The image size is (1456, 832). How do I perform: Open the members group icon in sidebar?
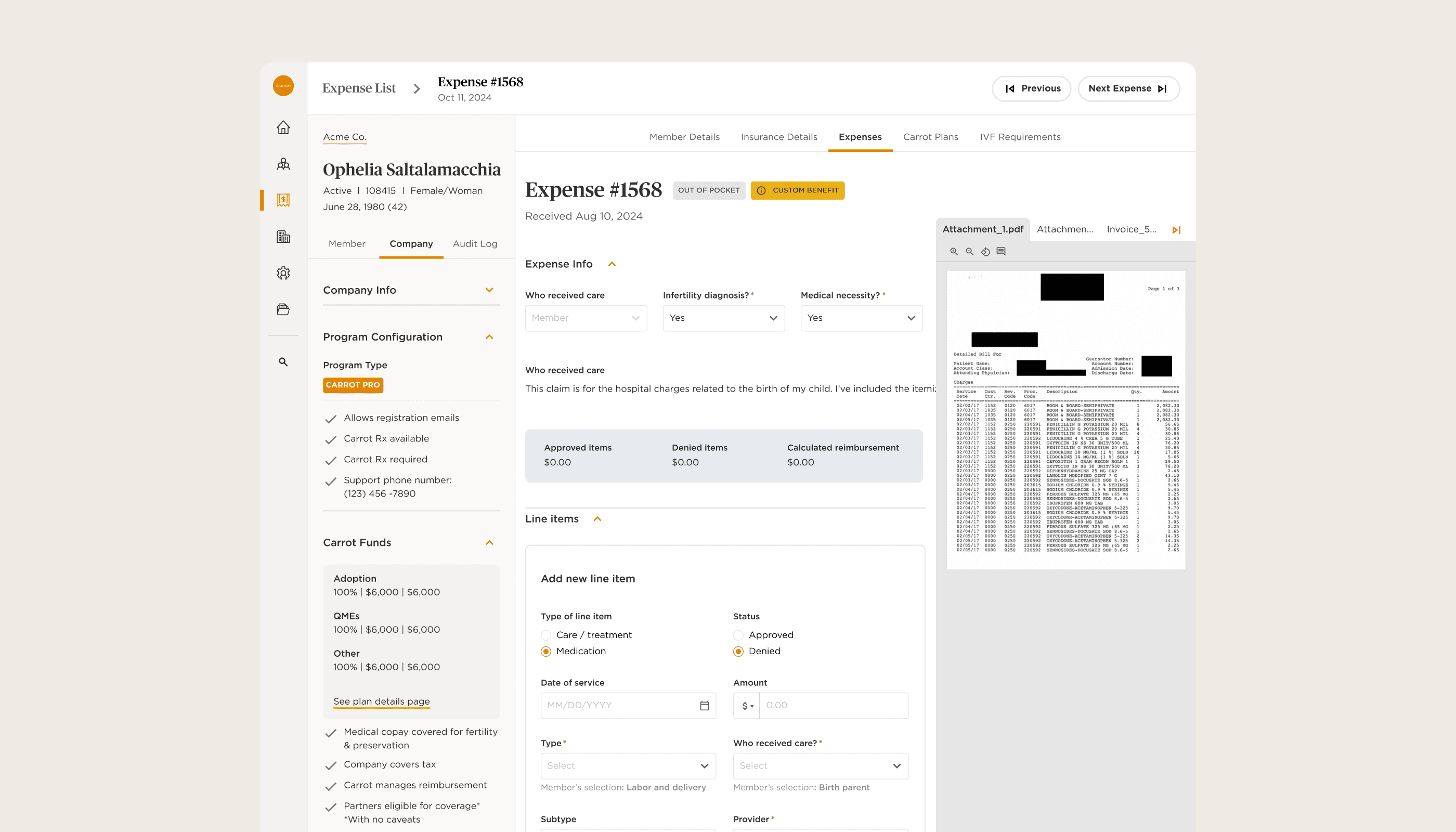[x=283, y=164]
